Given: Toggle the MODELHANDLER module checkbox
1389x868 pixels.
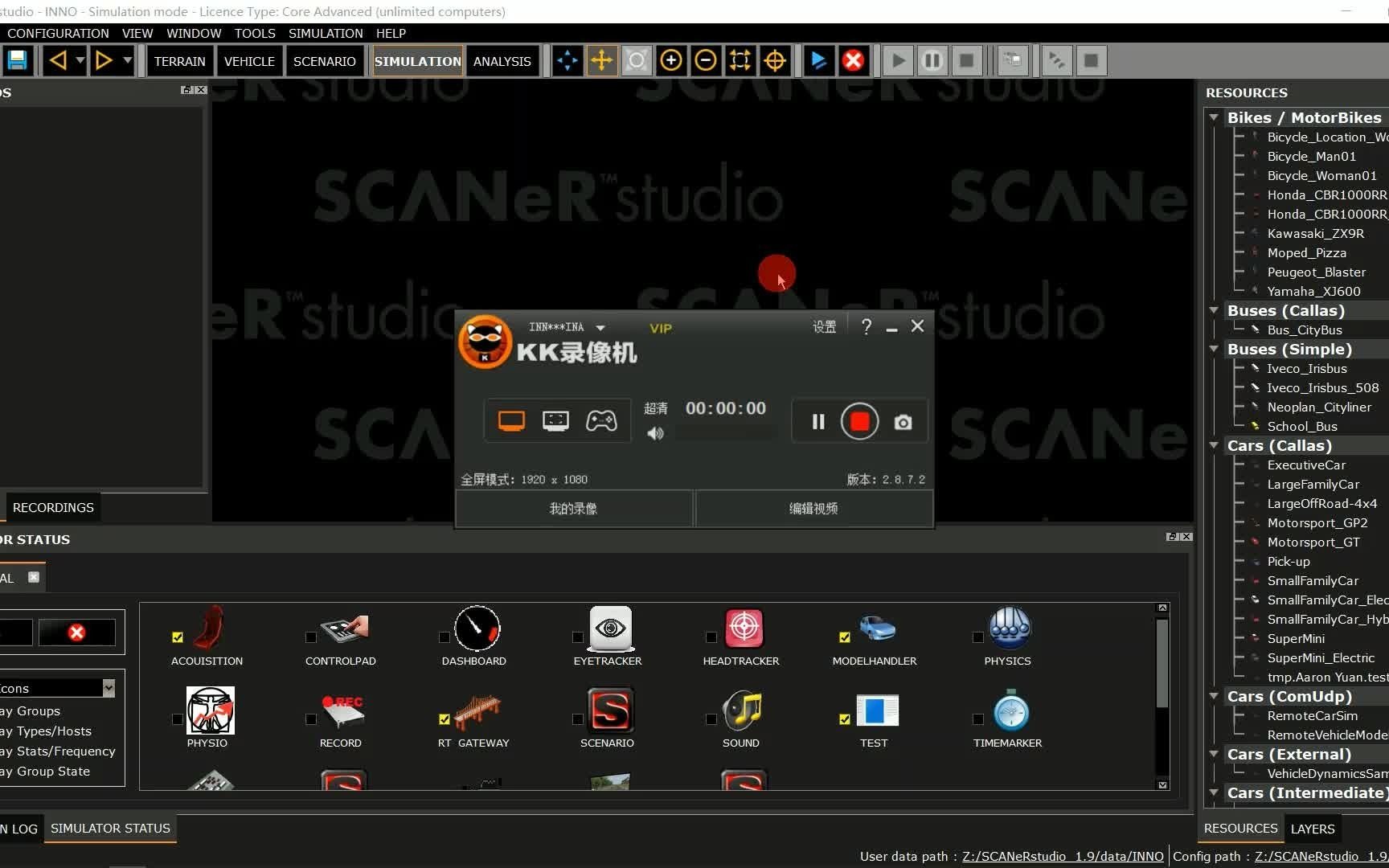Looking at the screenshot, I should coord(845,637).
